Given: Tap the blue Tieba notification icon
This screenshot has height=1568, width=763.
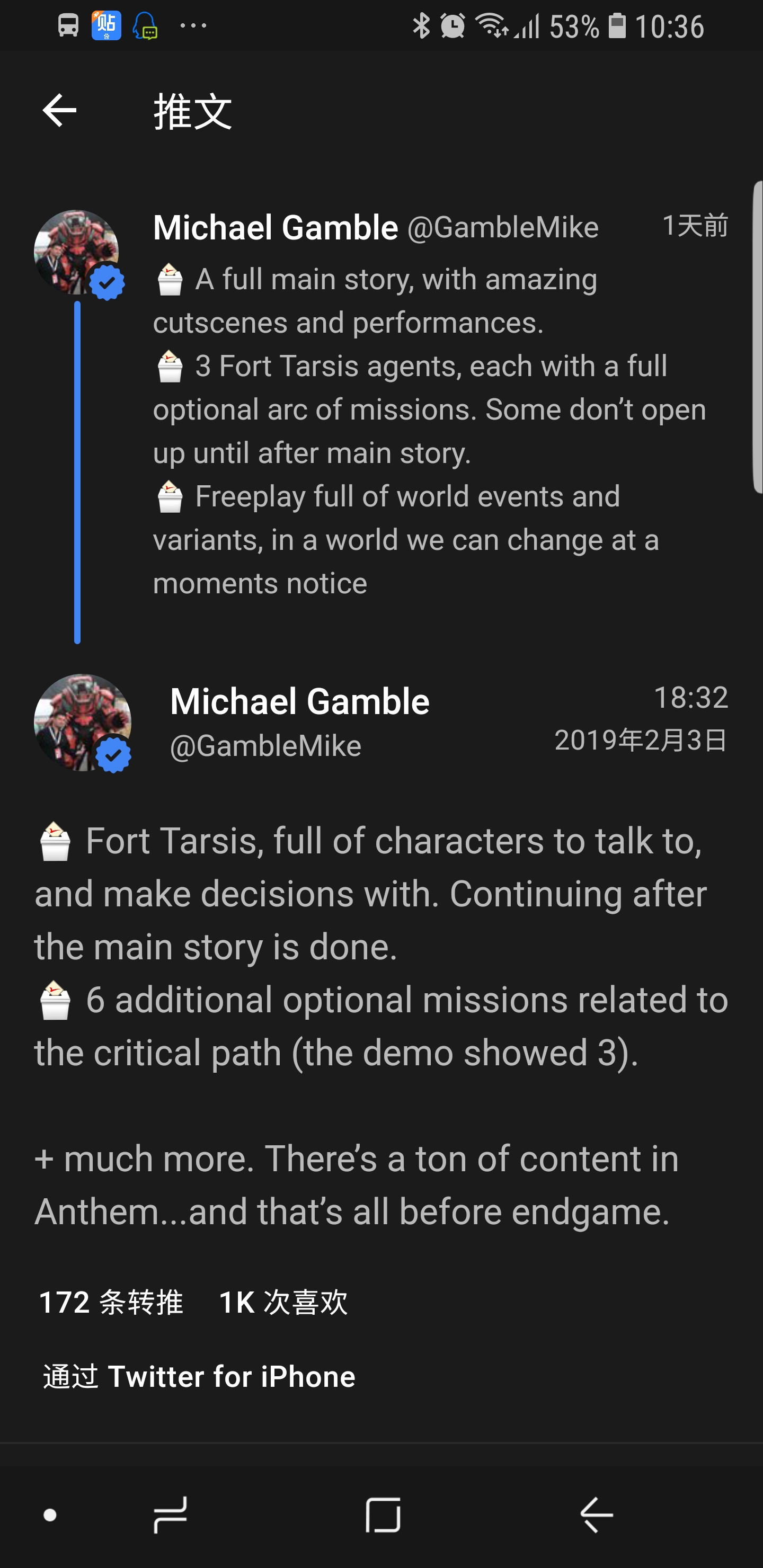Looking at the screenshot, I should pos(107,25).
